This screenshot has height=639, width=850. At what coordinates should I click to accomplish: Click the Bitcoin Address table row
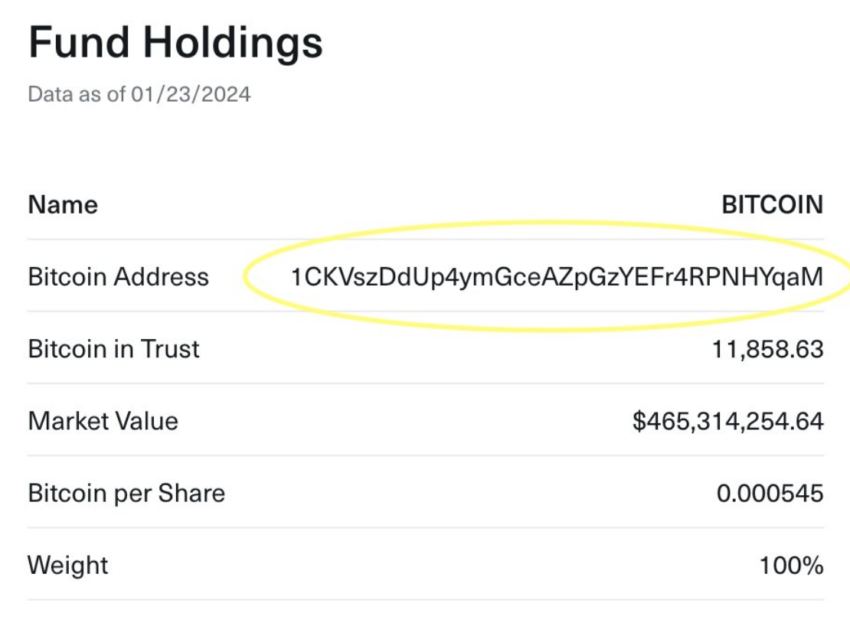pyautogui.click(x=426, y=275)
